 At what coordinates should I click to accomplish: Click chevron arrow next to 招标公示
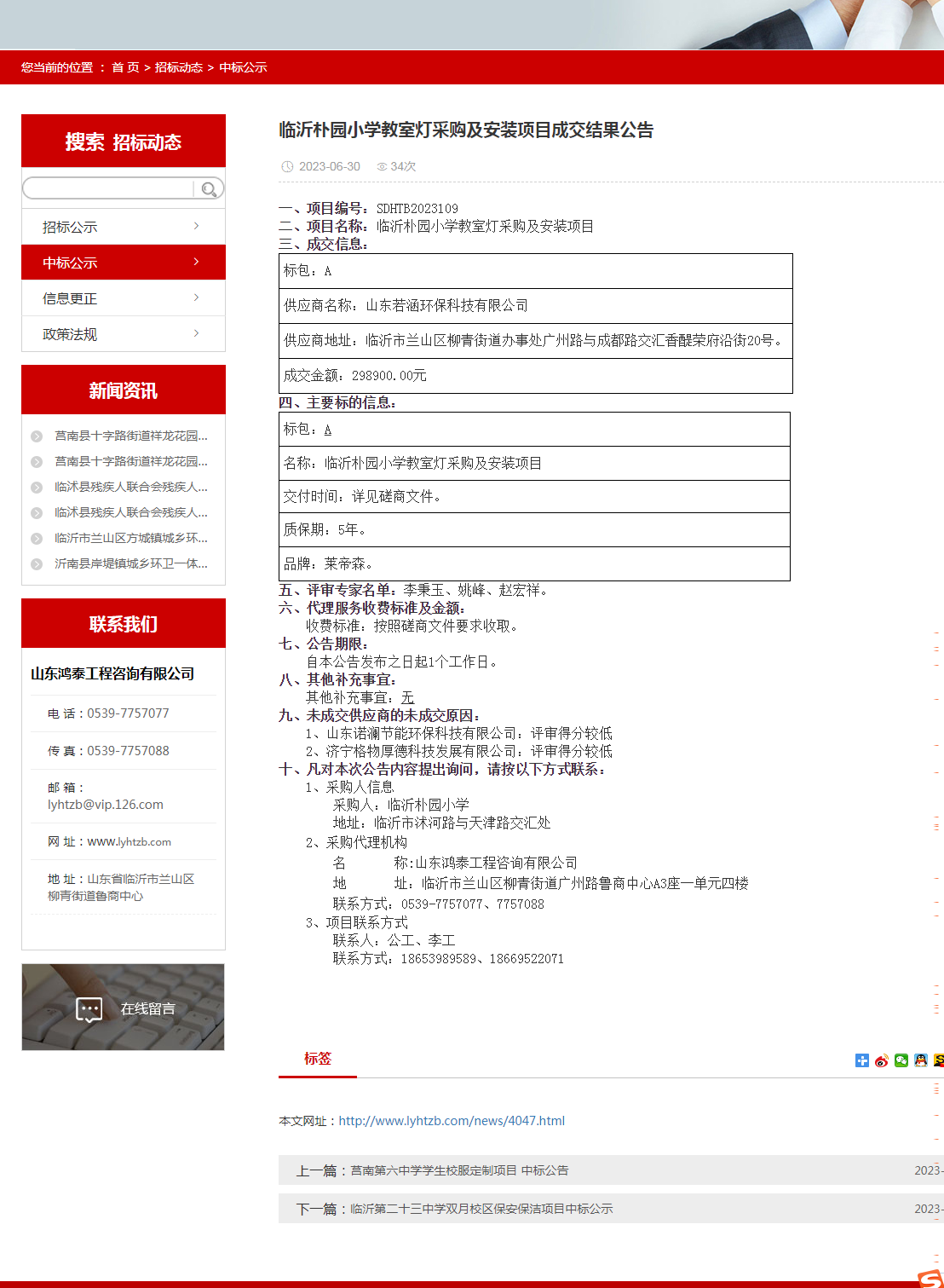(196, 226)
